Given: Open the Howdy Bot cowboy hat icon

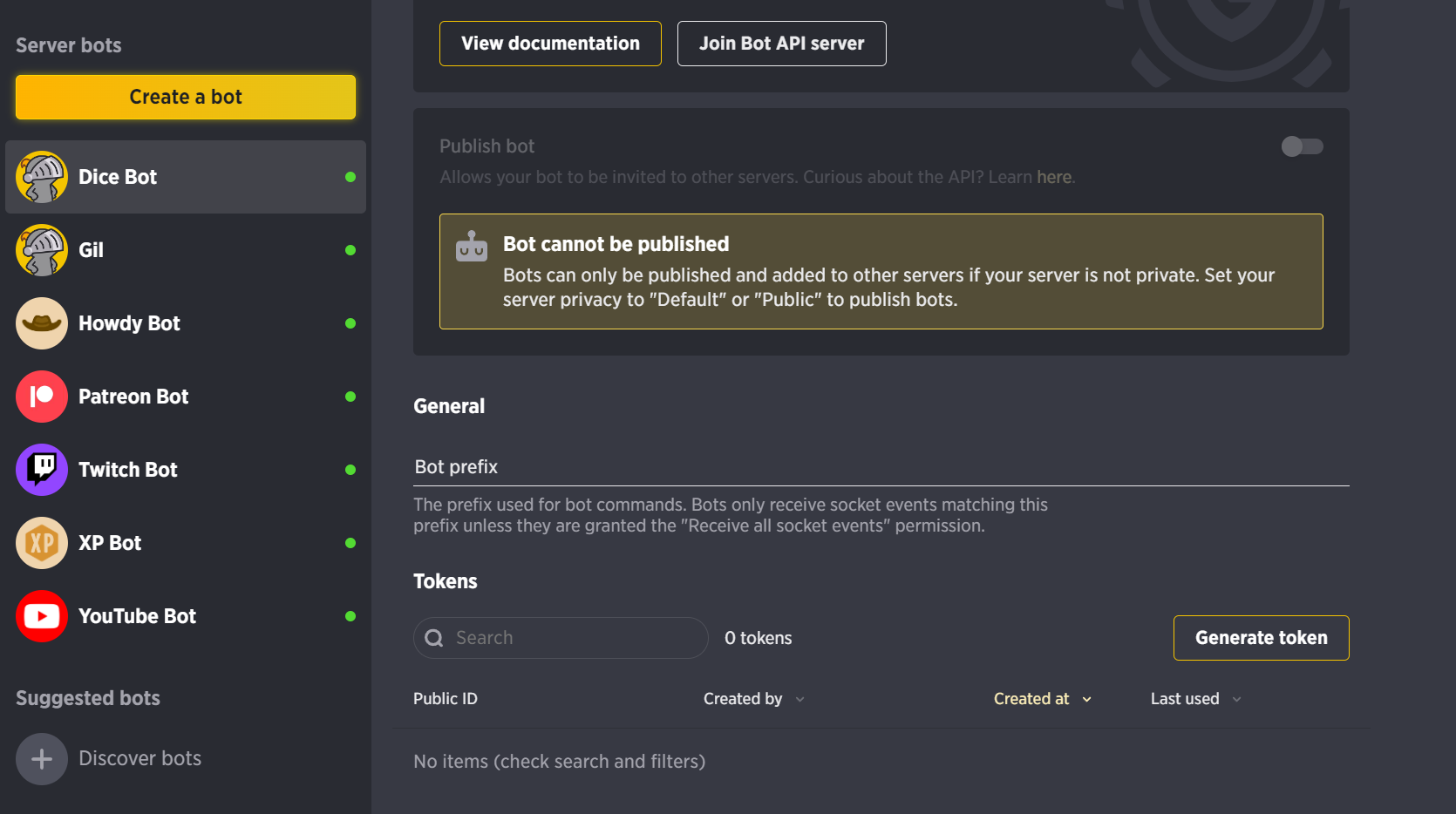Looking at the screenshot, I should (41, 323).
